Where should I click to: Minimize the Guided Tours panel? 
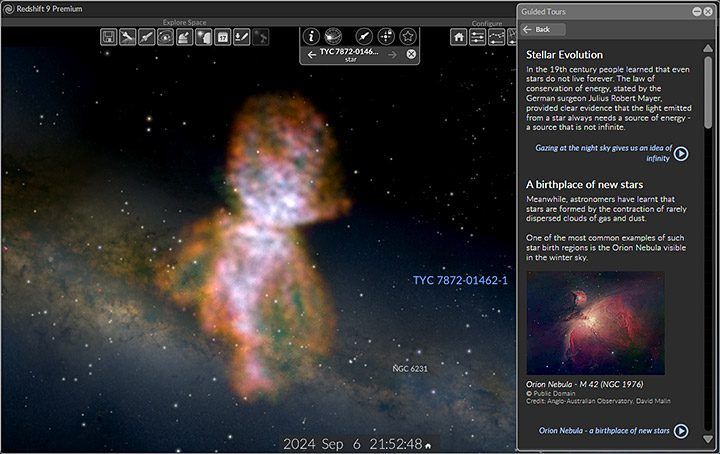(697, 12)
